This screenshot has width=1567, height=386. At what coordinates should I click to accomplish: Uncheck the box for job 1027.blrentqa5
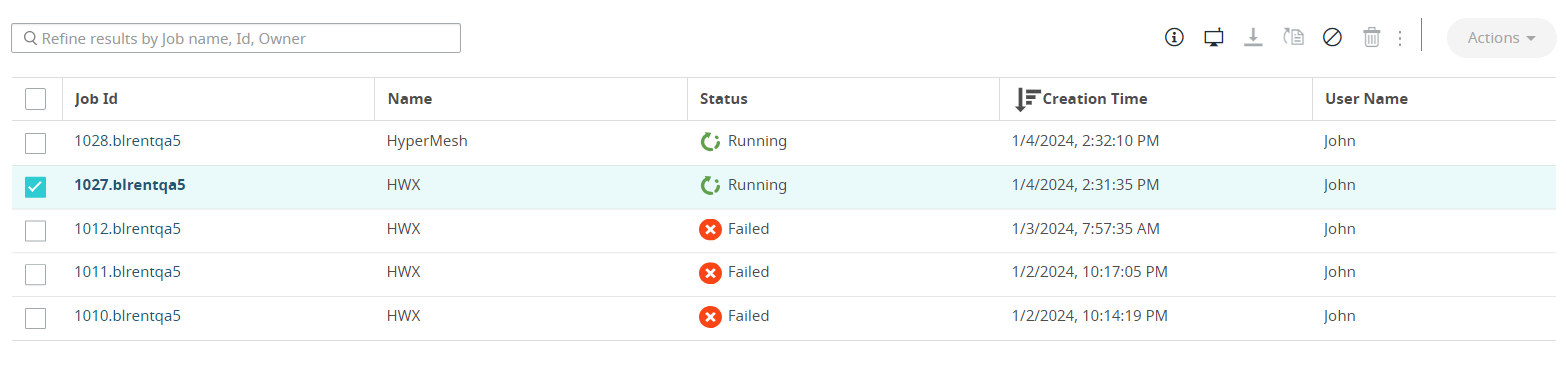(35, 187)
